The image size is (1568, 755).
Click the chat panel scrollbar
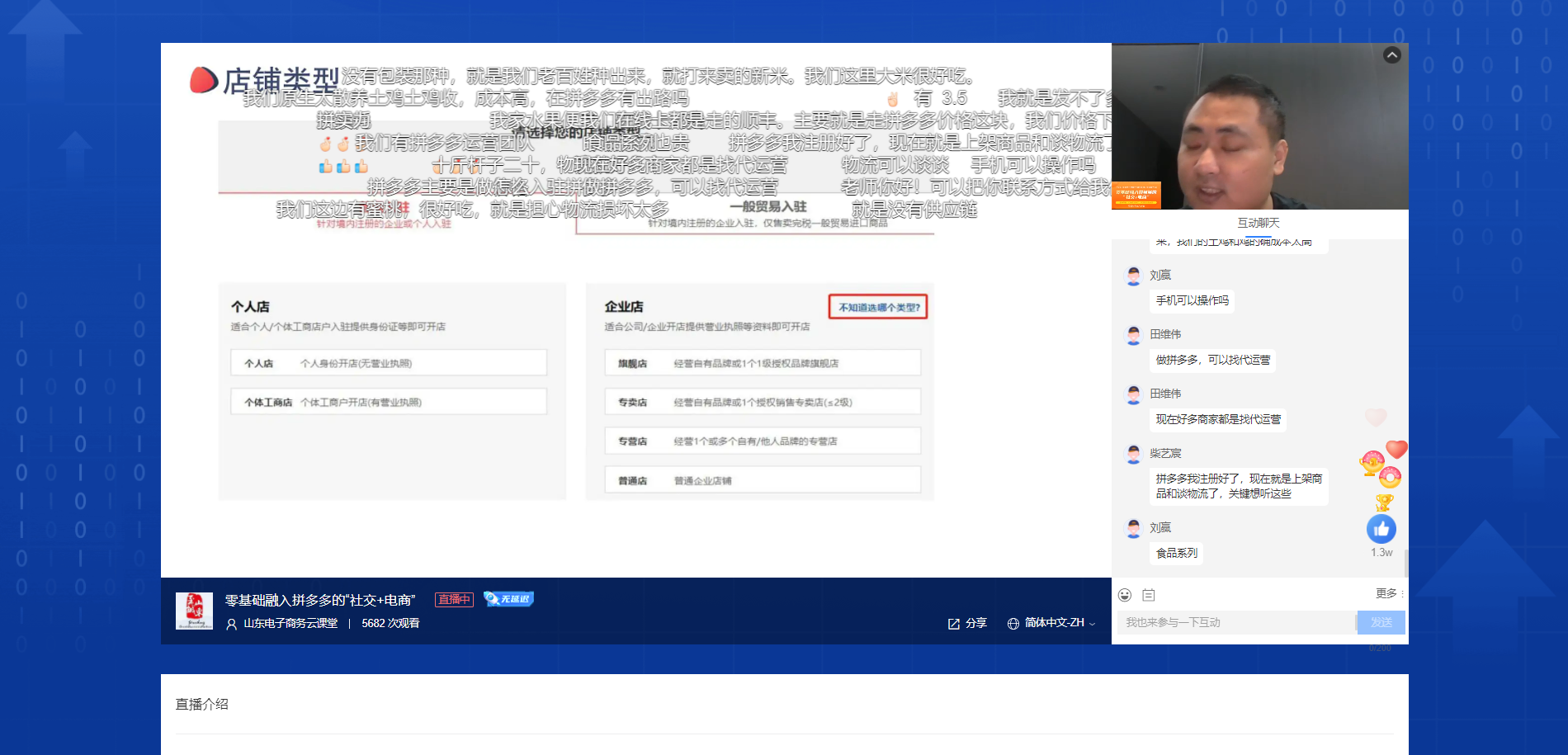pos(1405,563)
